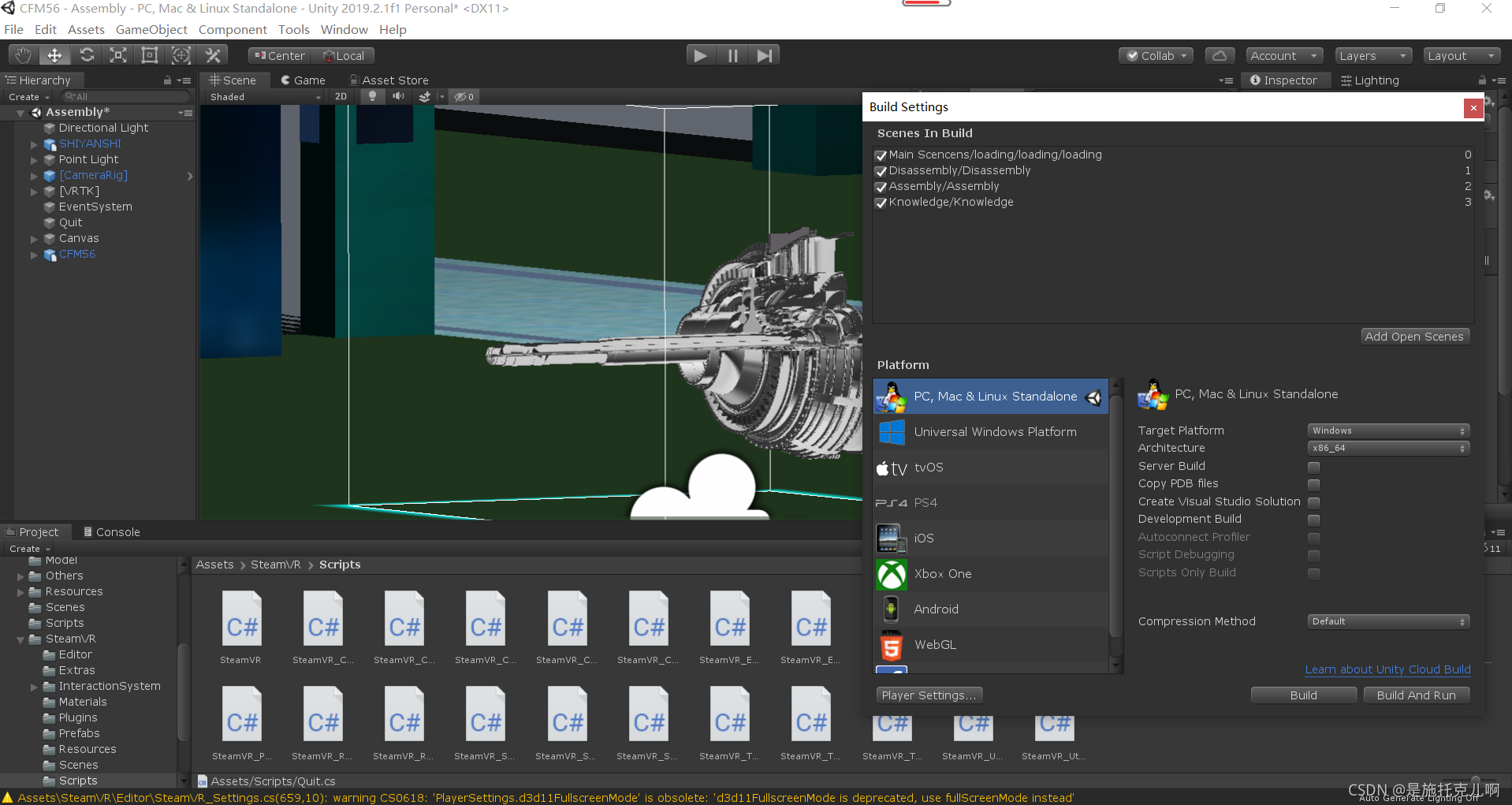The height and width of the screenshot is (805, 1512).
Task: Open Learn about Unity Cloud Build link
Action: tap(1387, 669)
